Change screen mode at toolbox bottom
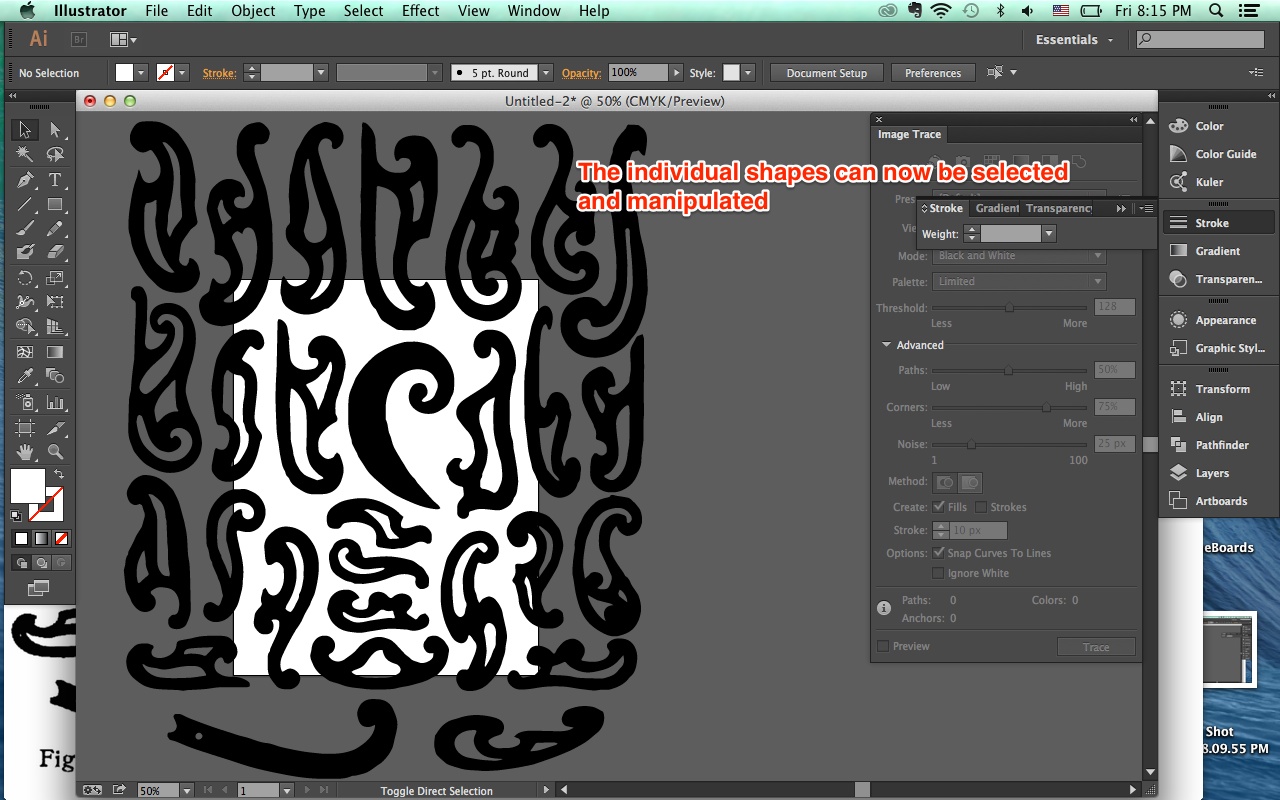Viewport: 1280px width, 800px height. [x=39, y=587]
